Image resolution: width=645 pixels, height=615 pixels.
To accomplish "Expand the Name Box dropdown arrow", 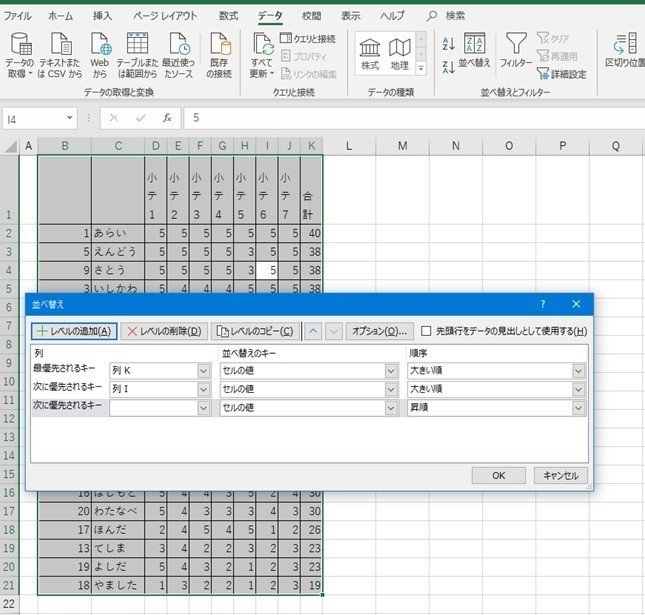I will 70,118.
